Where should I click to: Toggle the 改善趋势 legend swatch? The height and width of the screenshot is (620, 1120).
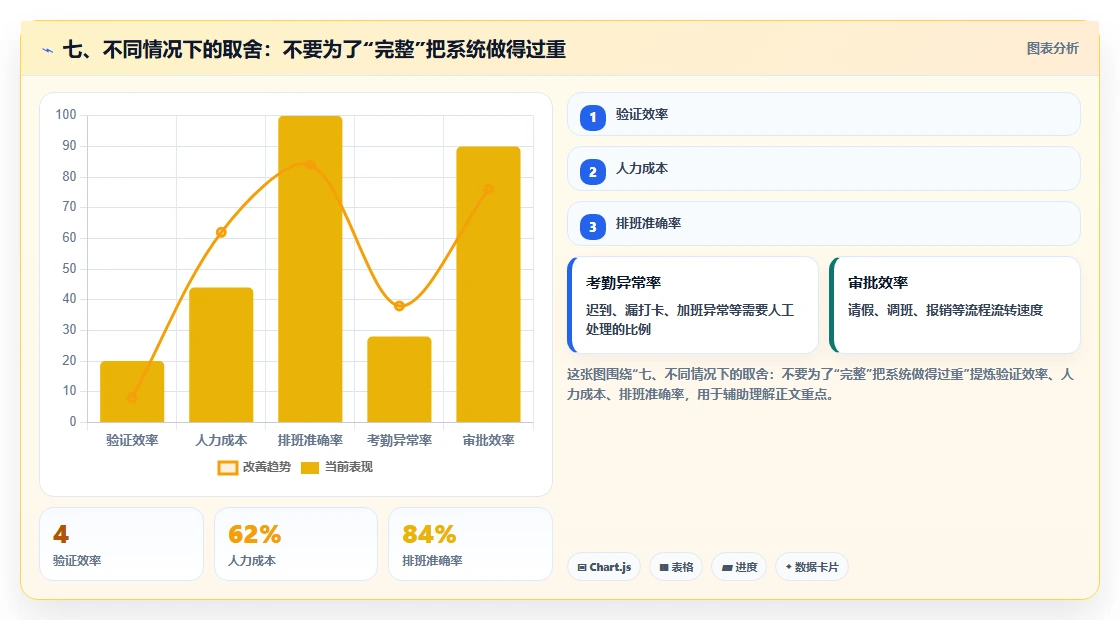coord(227,468)
